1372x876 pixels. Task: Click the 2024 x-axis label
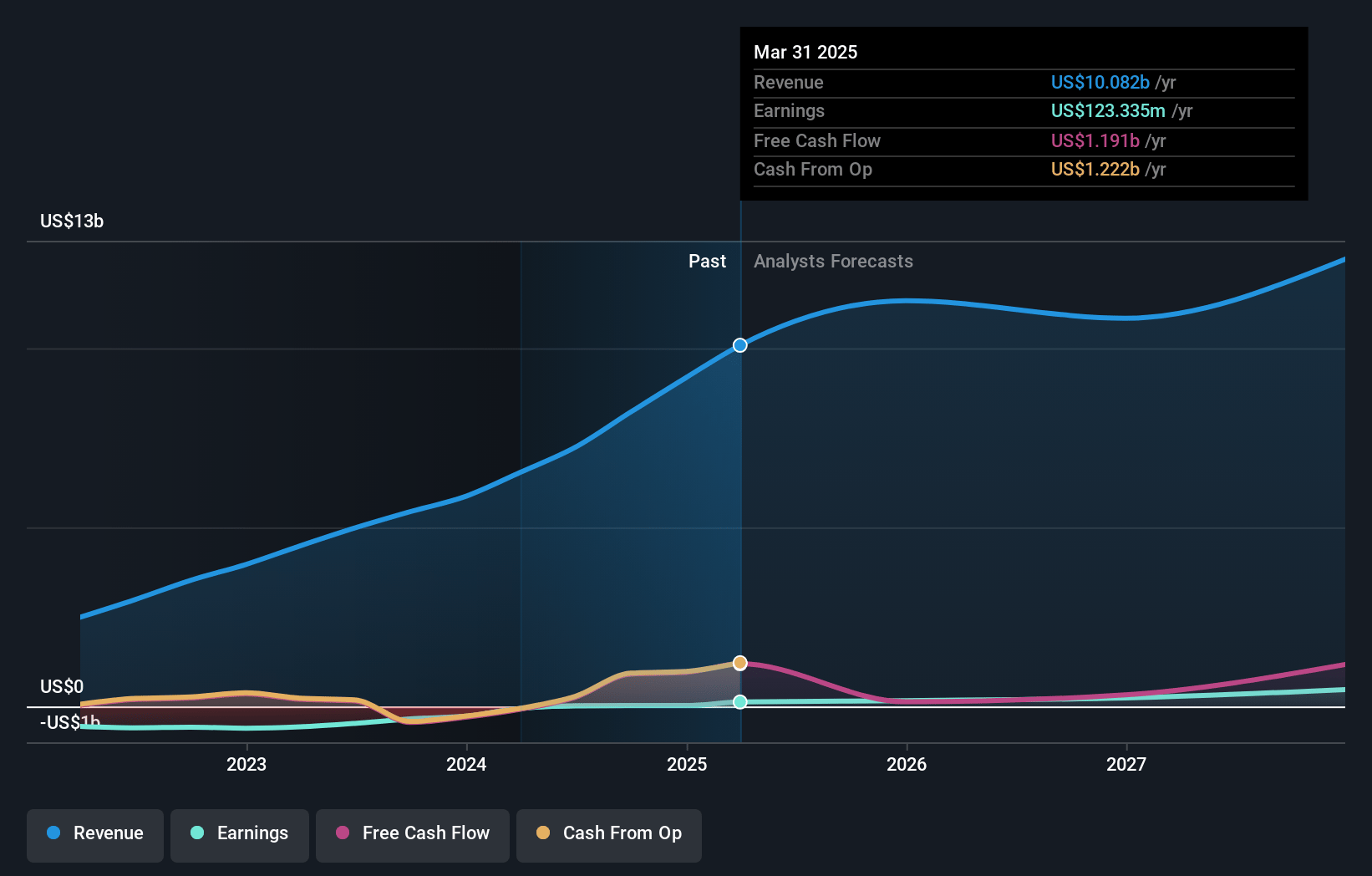466,764
